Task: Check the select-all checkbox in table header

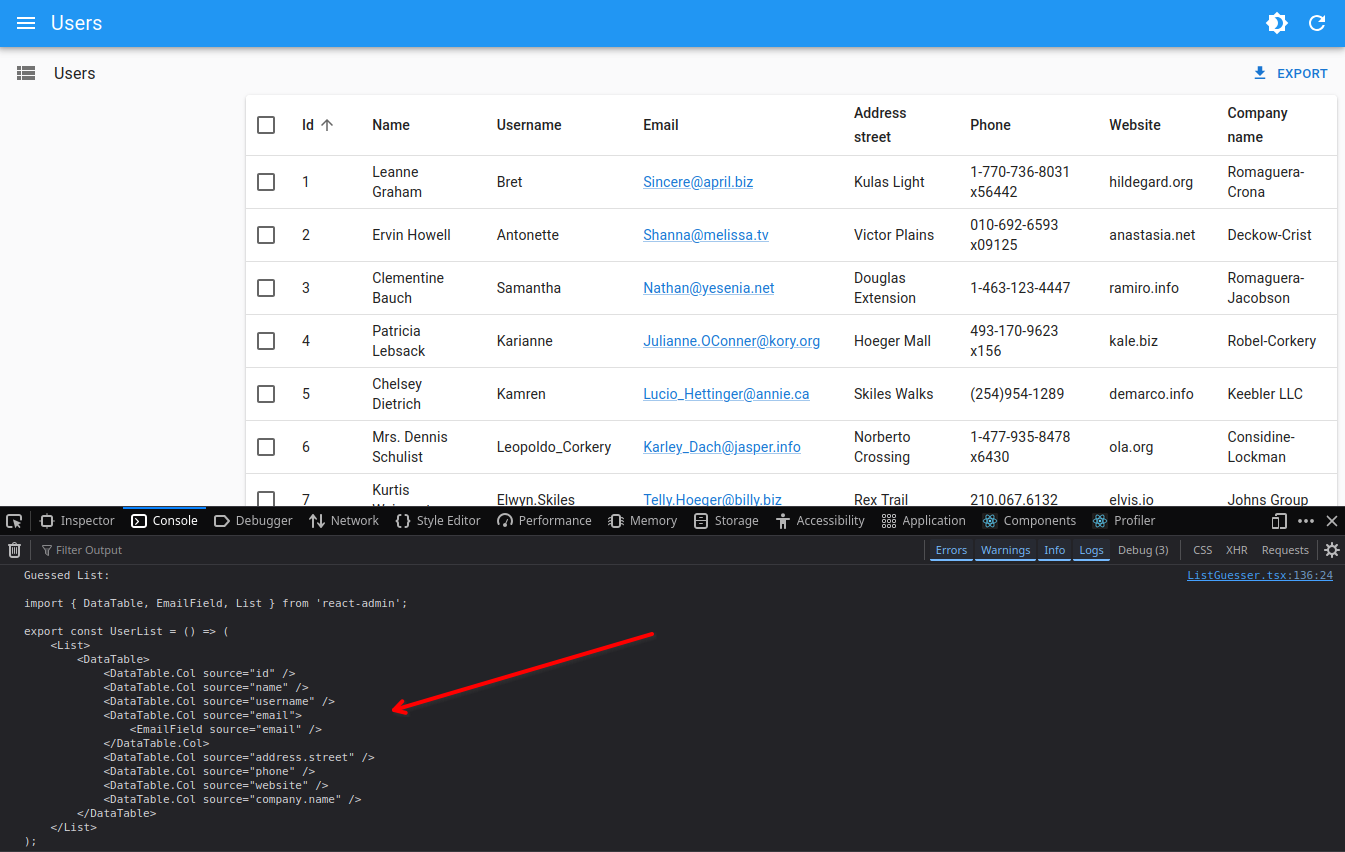Action: coord(266,125)
